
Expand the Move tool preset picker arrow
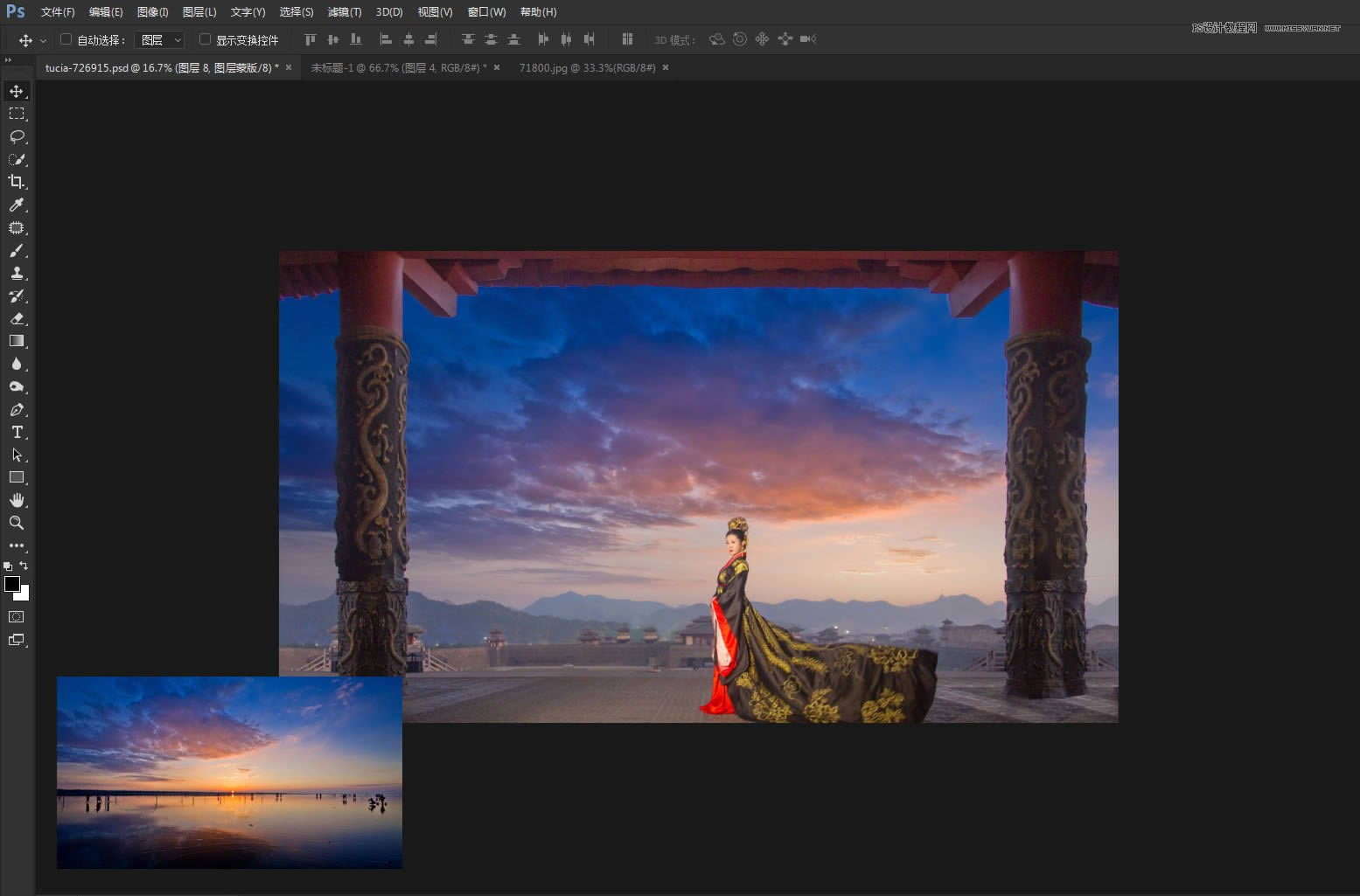[x=43, y=41]
